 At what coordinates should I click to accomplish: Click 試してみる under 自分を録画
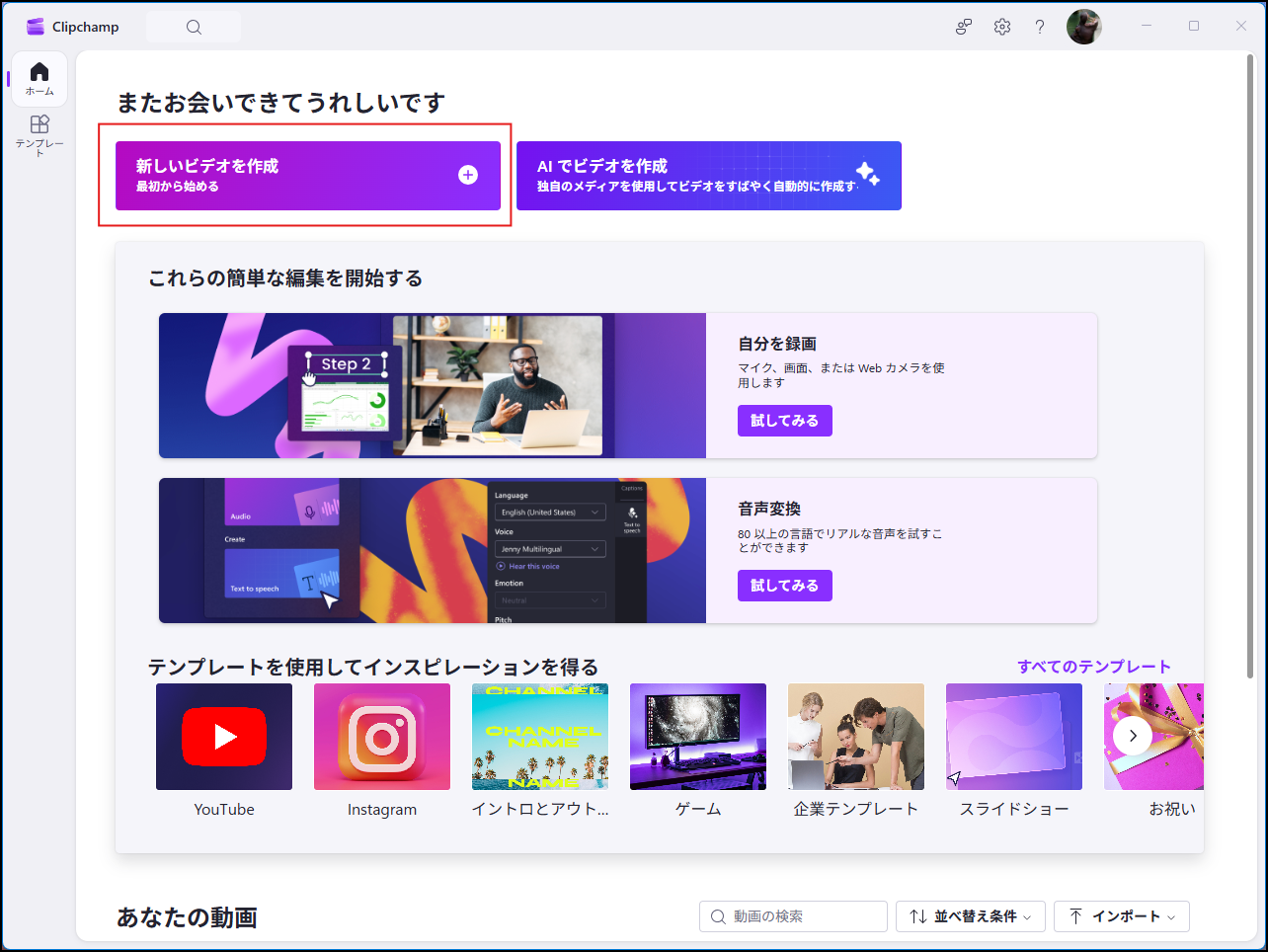pyautogui.click(x=785, y=421)
